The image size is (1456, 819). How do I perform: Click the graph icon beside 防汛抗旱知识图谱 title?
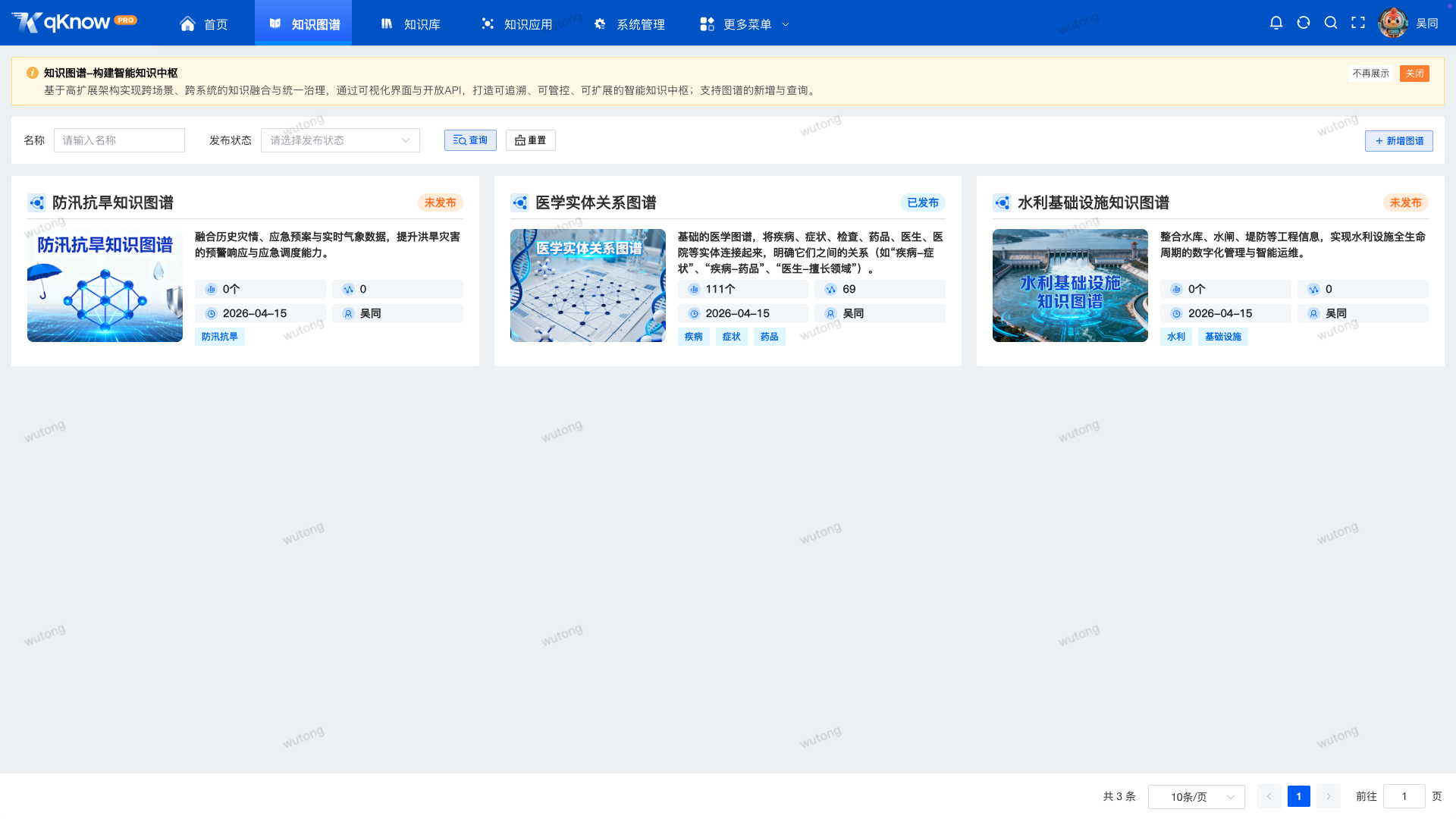[x=36, y=202]
